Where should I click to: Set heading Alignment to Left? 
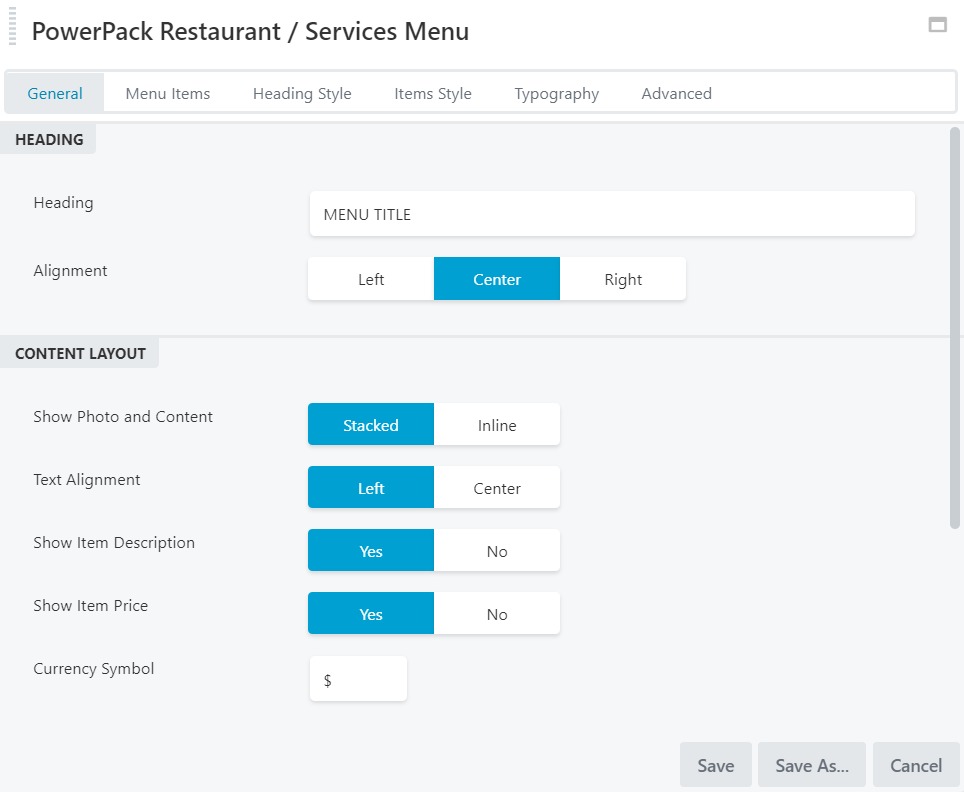point(371,279)
